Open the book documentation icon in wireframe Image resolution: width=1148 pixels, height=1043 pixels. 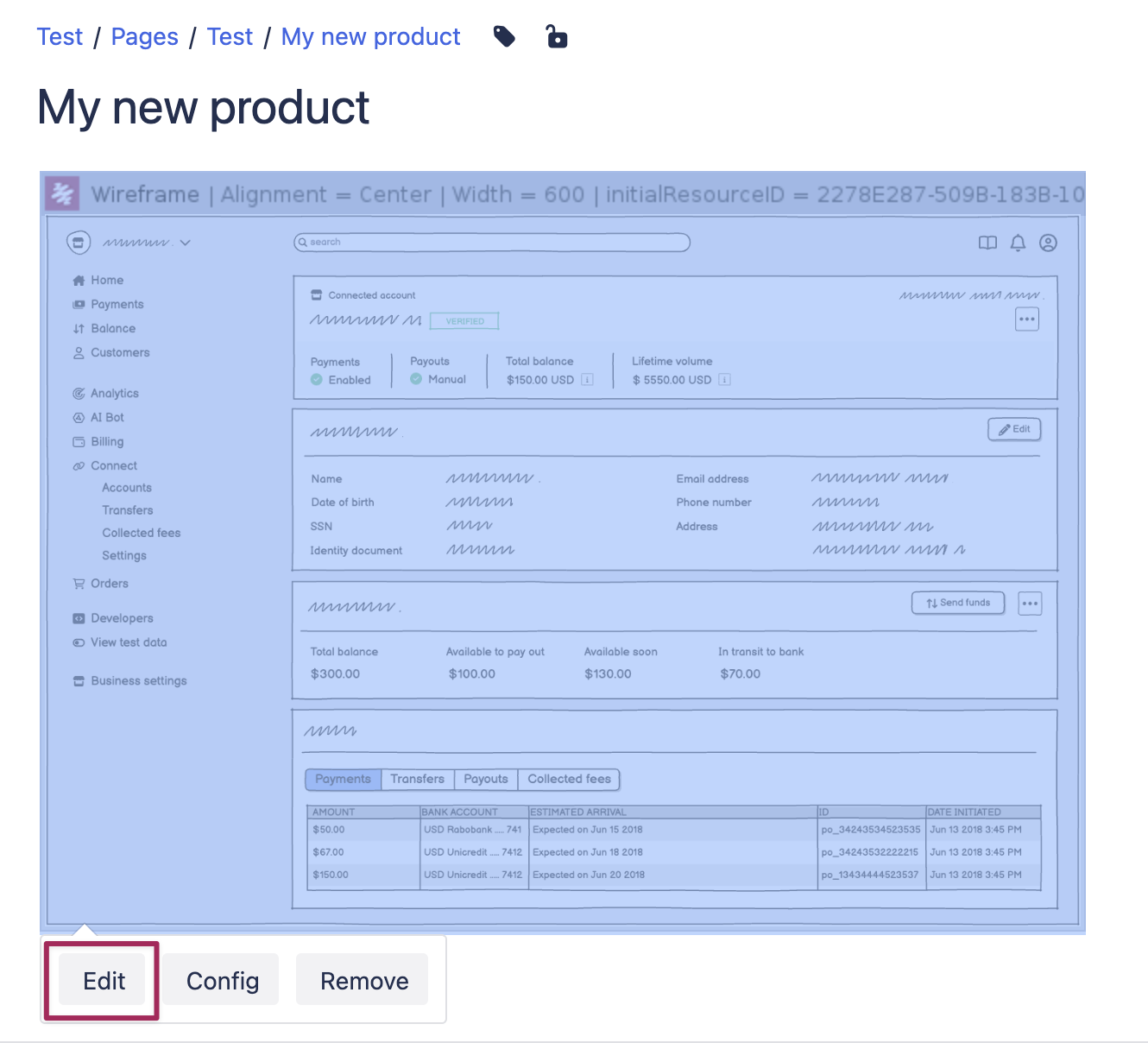pyautogui.click(x=987, y=243)
